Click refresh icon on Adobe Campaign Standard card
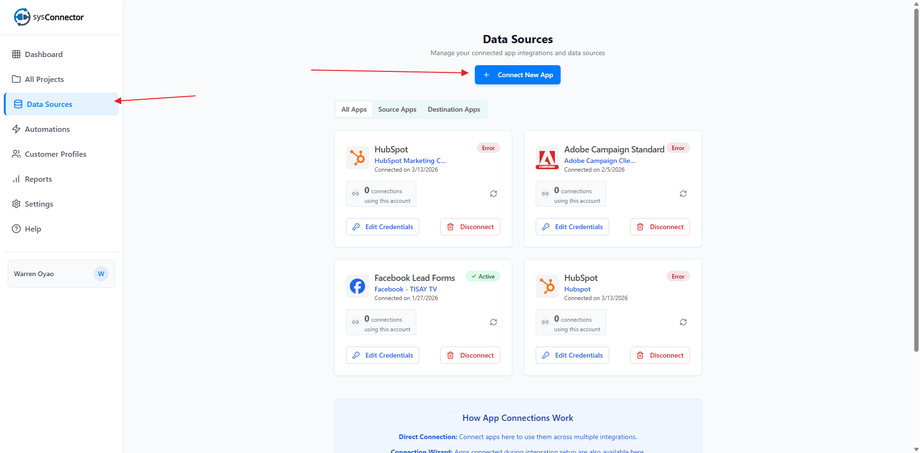Viewport: 920px width, 453px height. 683,194
